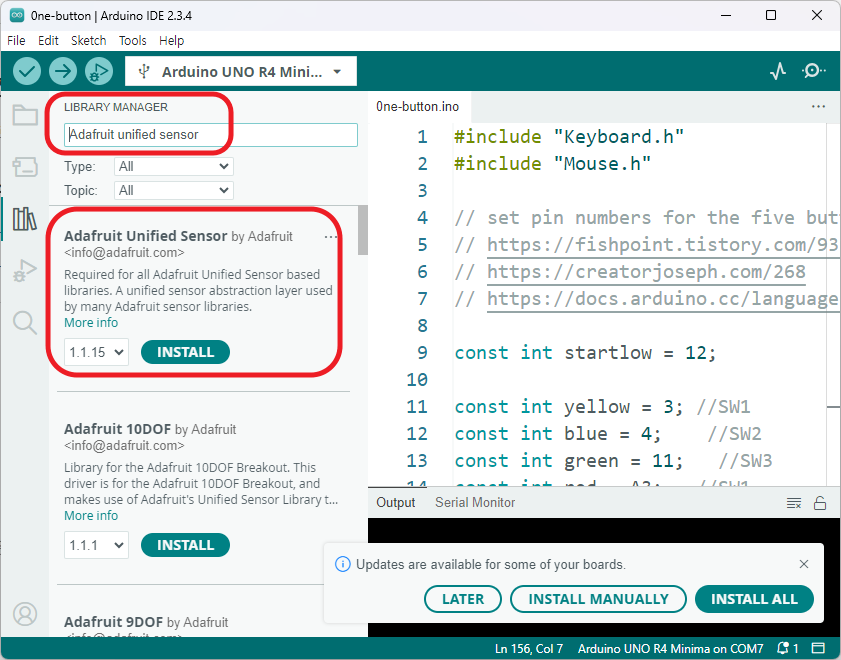Click the Arduino IDE app logo icon

[x=17, y=16]
